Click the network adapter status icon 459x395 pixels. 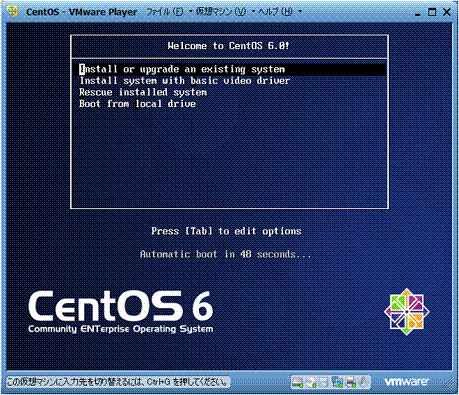[x=337, y=382]
